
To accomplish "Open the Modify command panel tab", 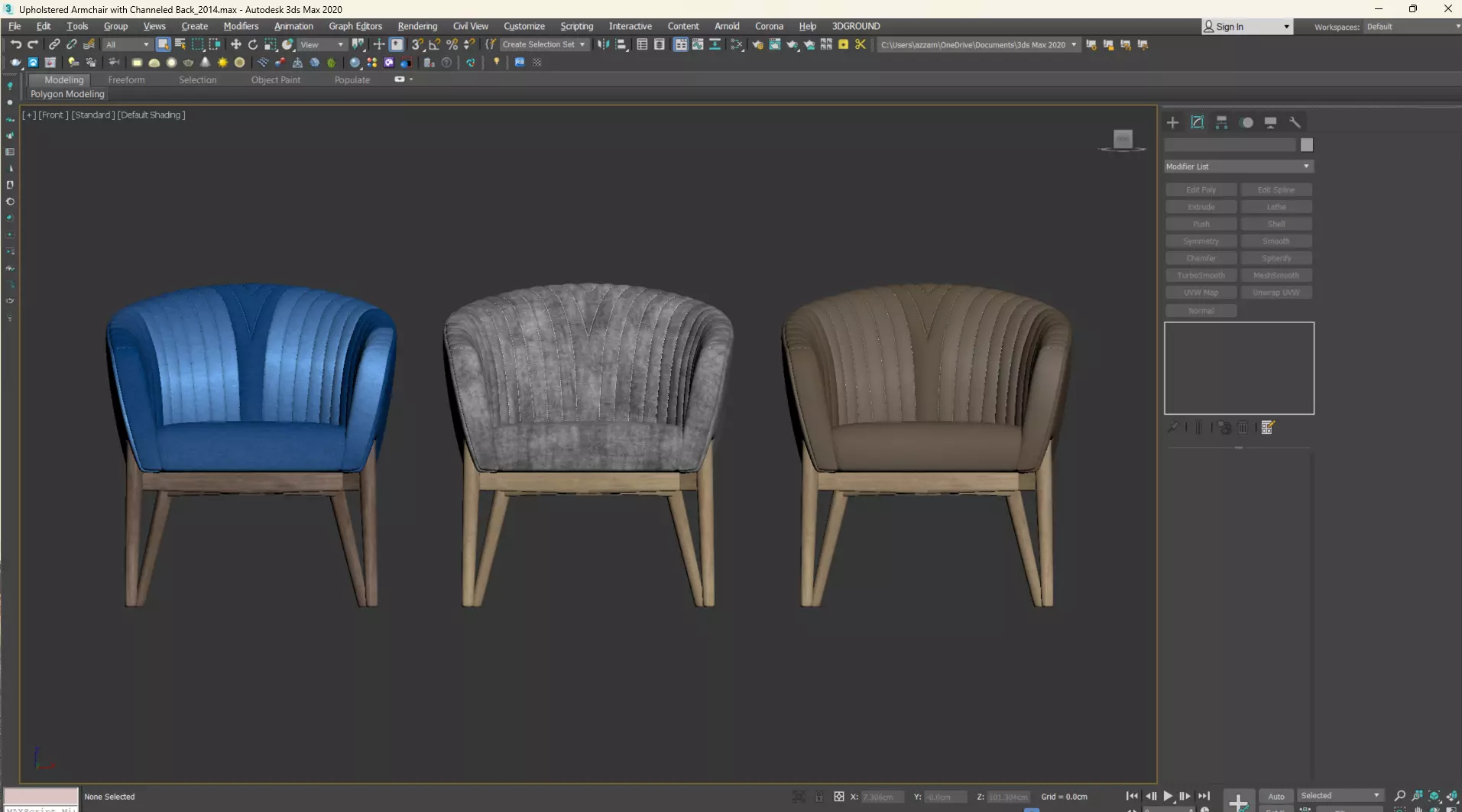I will (x=1197, y=122).
